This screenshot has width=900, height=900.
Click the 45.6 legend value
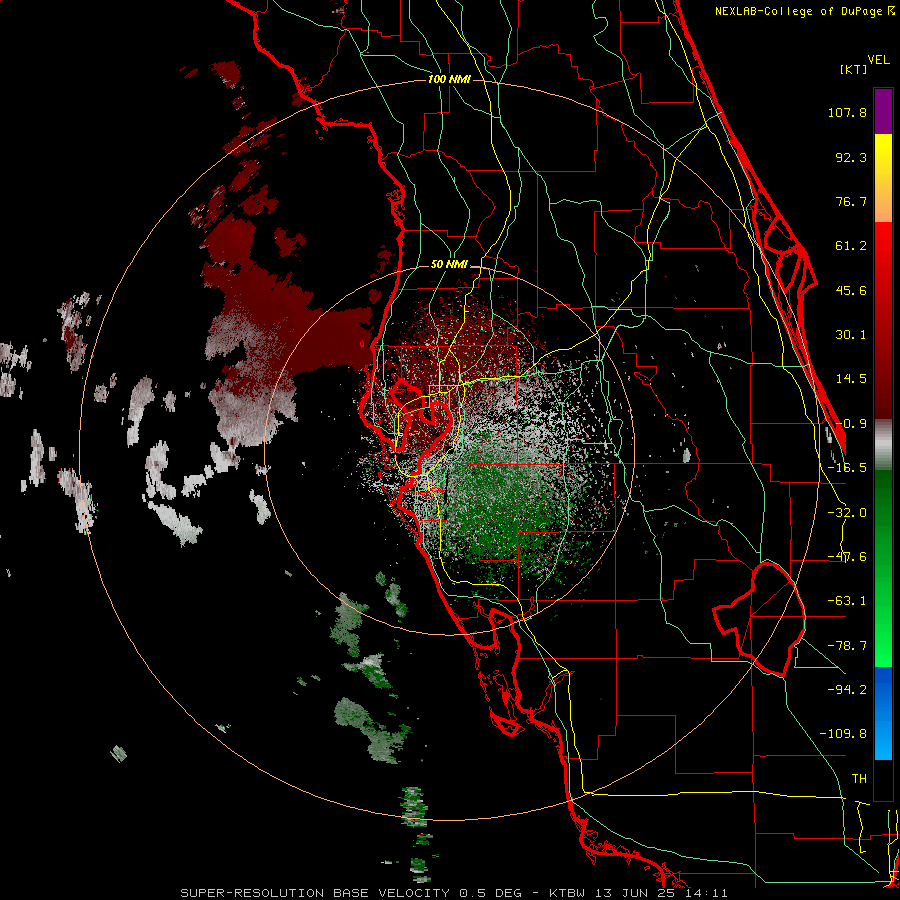851,290
